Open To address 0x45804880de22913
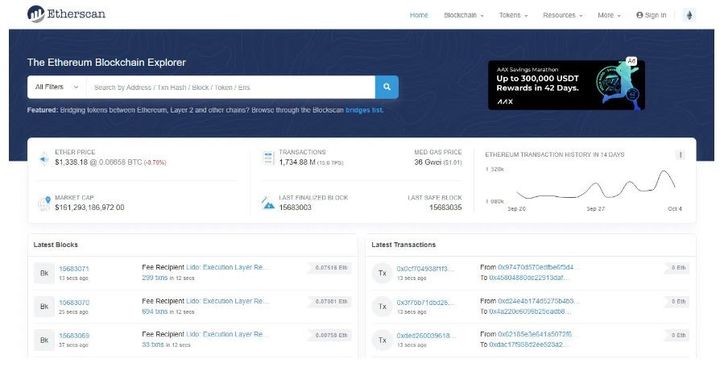 tap(529, 278)
